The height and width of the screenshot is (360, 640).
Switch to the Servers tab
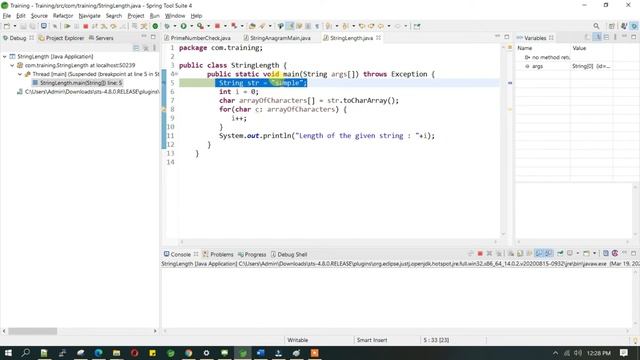click(101, 38)
